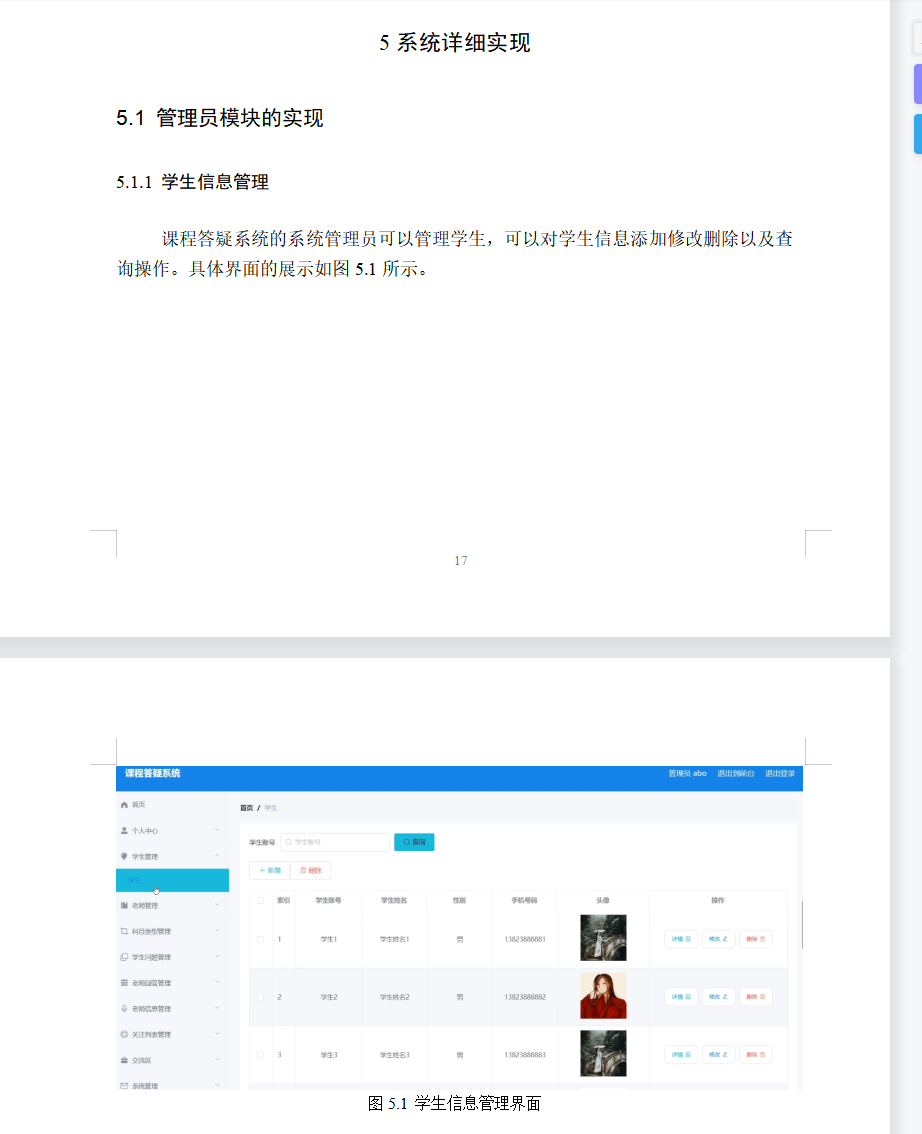Image resolution: width=922 pixels, height=1134 pixels.
Task: Collapse the 学生管理 sidebar section
Action: [x=216, y=854]
